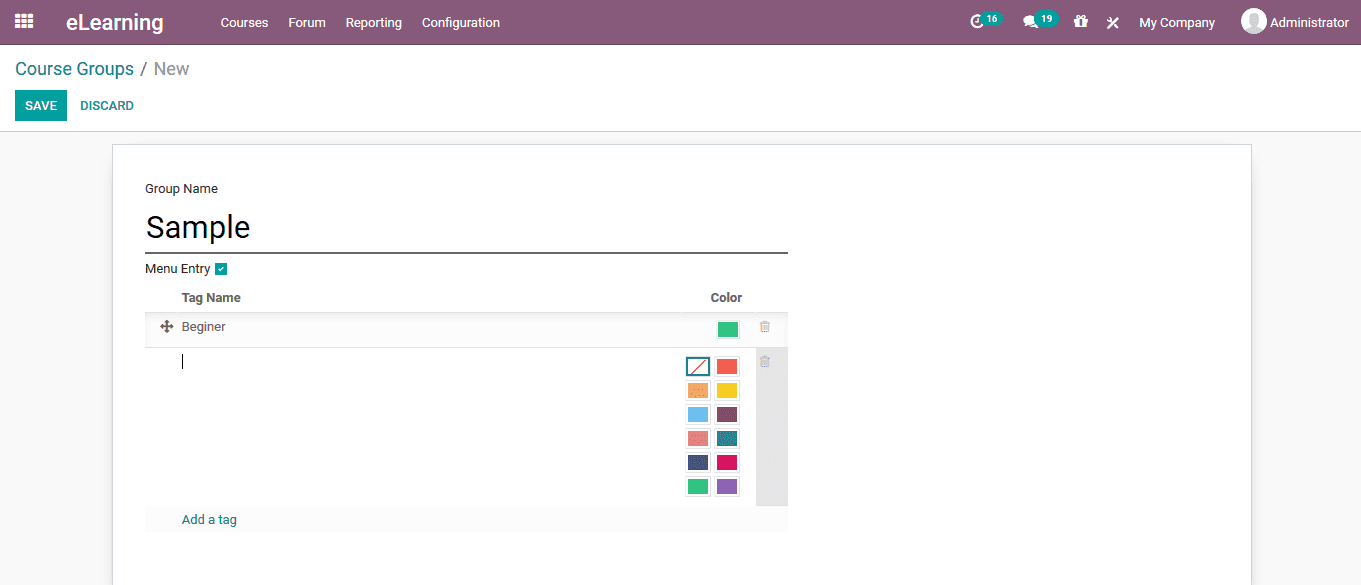Open the activities clock icon with 16 badge
The height and width of the screenshot is (585, 1361).
tap(985, 21)
